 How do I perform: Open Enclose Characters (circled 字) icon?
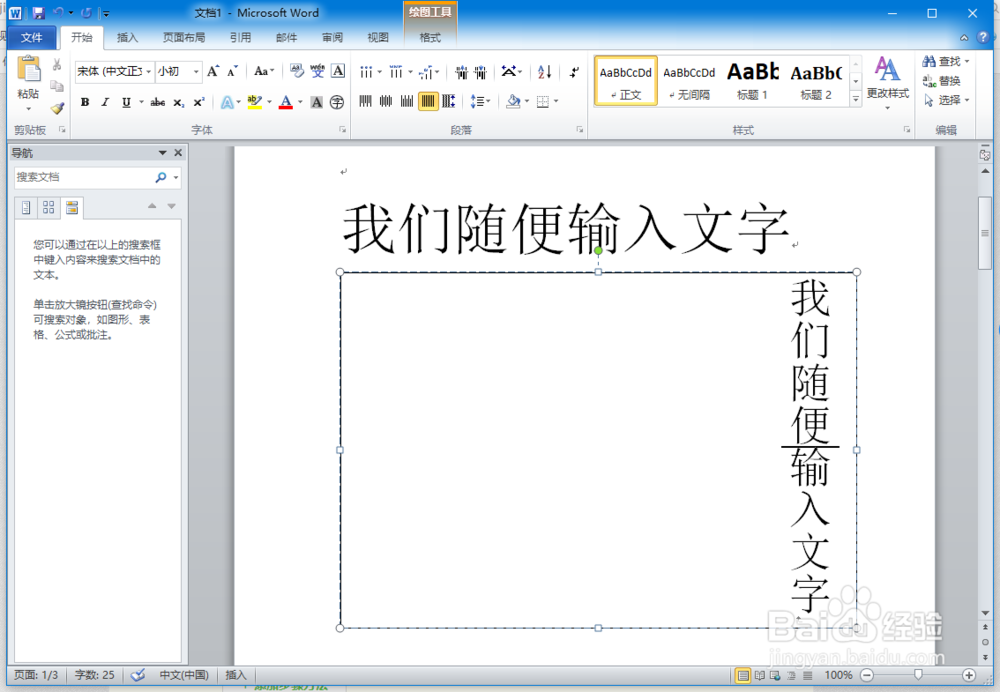pyautogui.click(x=337, y=102)
